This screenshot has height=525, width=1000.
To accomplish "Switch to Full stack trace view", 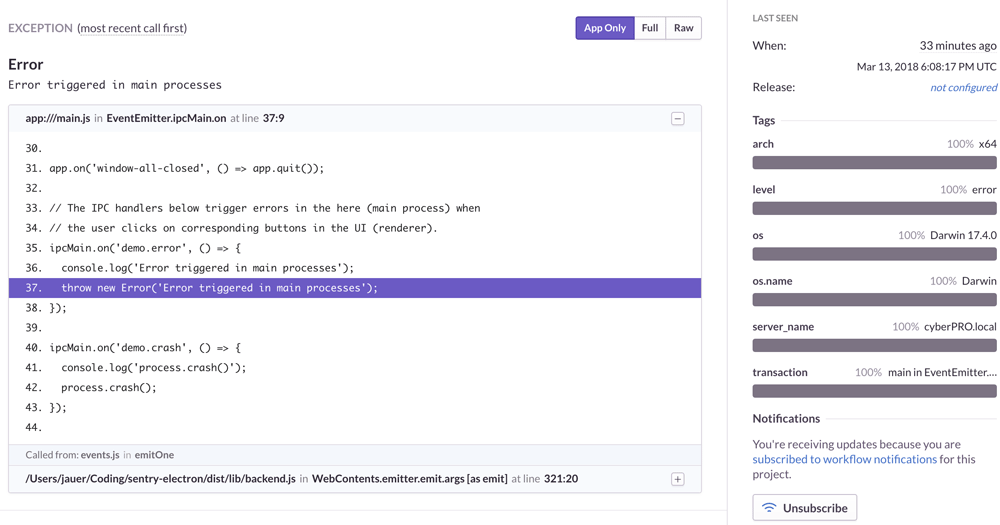I will 650,28.
